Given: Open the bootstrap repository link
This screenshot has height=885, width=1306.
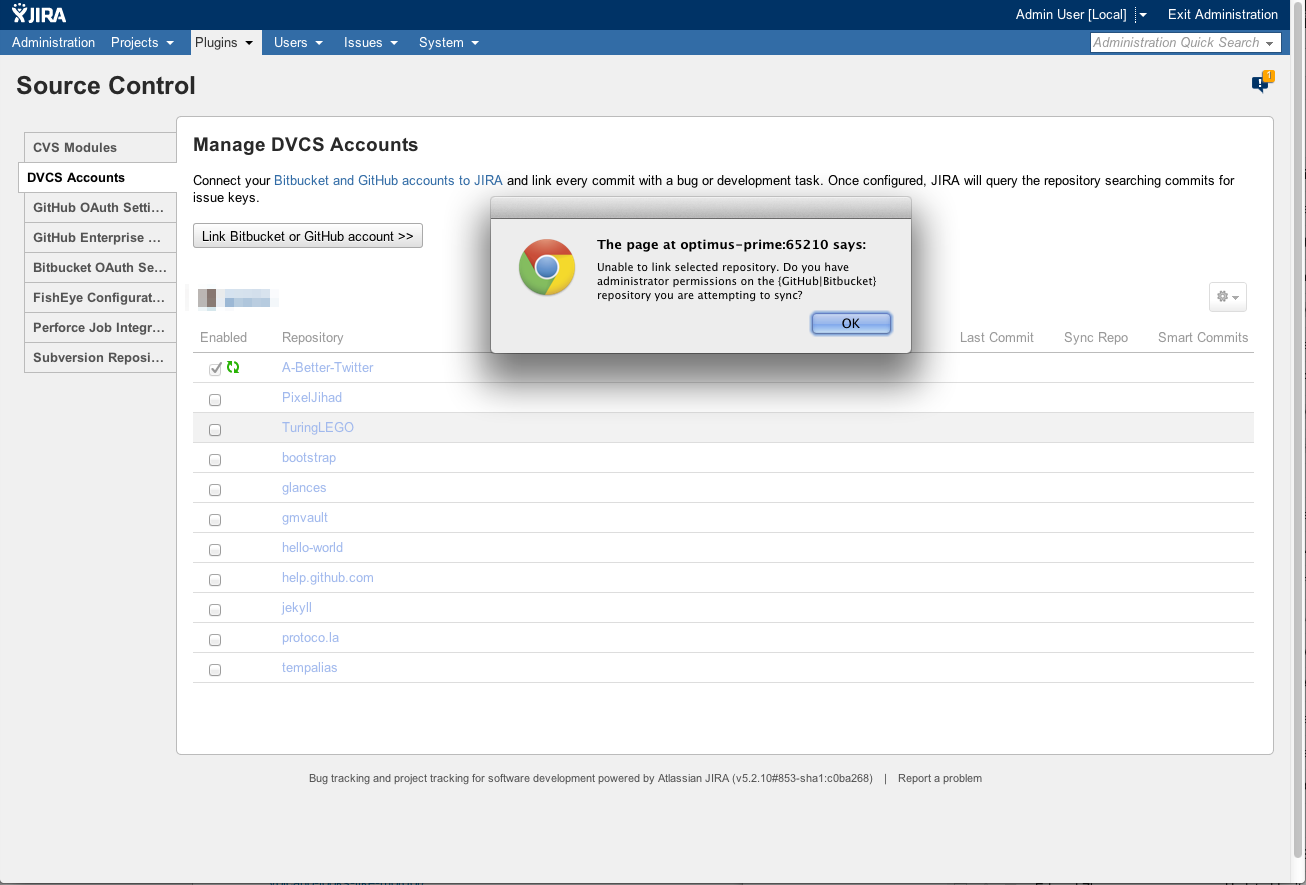Looking at the screenshot, I should pos(309,457).
